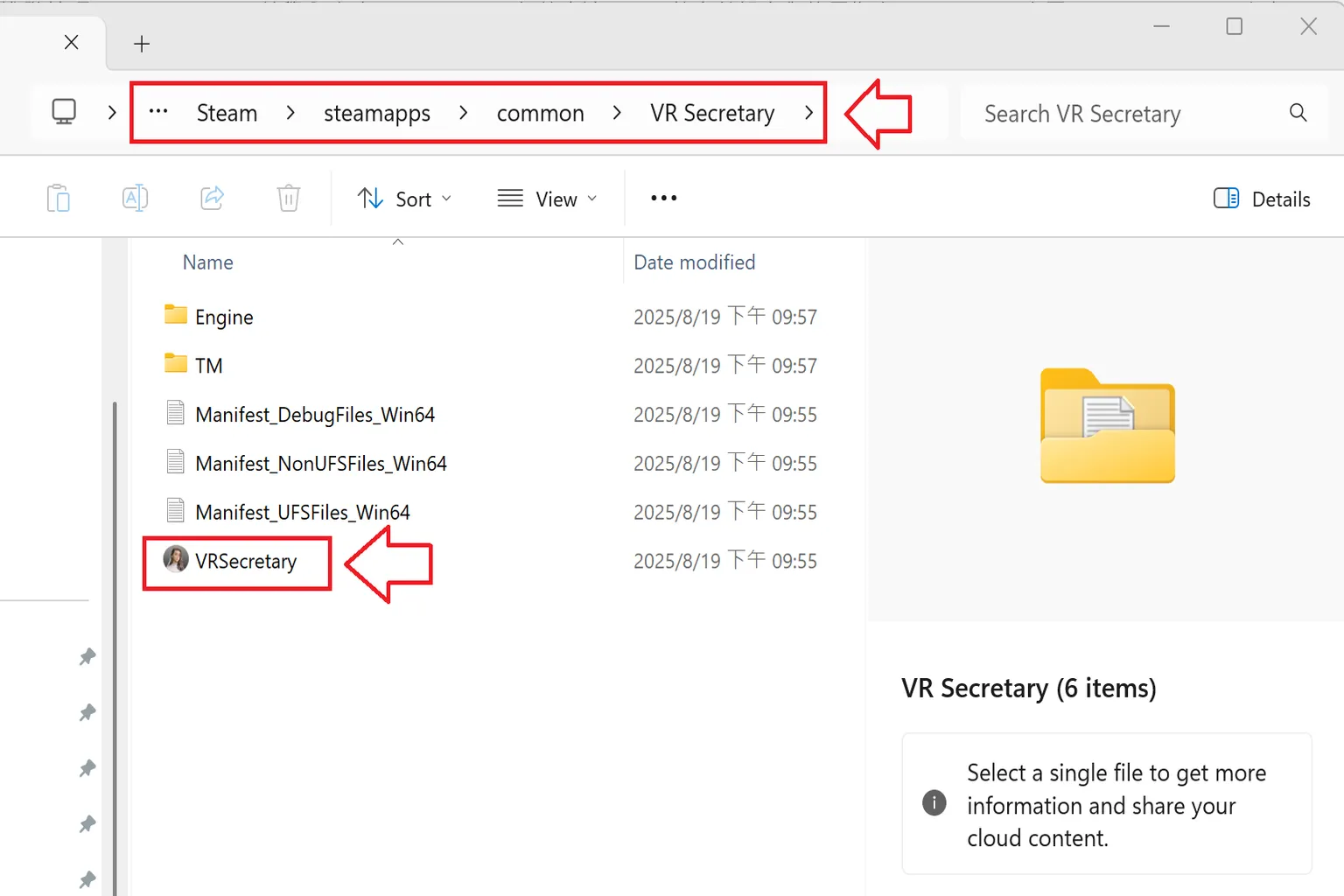Screen dimensions: 1344x896
Task: Sort files by the Name column header
Action: tap(208, 262)
